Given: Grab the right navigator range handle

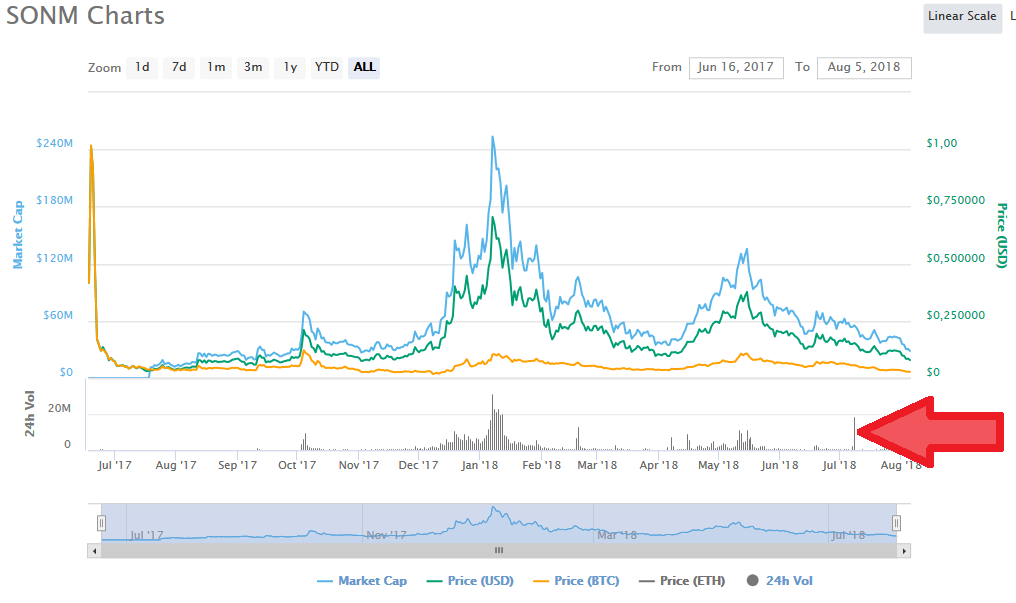Looking at the screenshot, I should click(896, 523).
